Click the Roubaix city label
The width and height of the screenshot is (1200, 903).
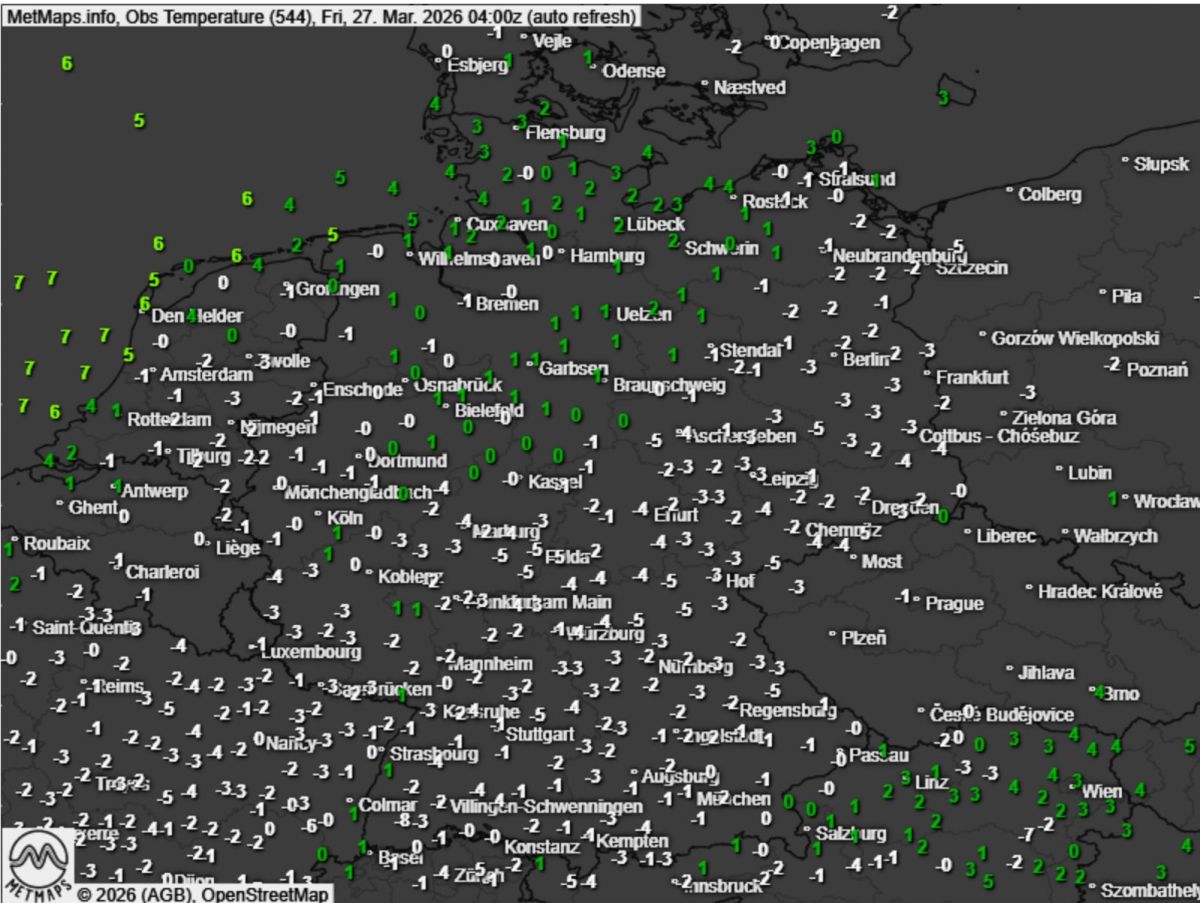coord(57,544)
